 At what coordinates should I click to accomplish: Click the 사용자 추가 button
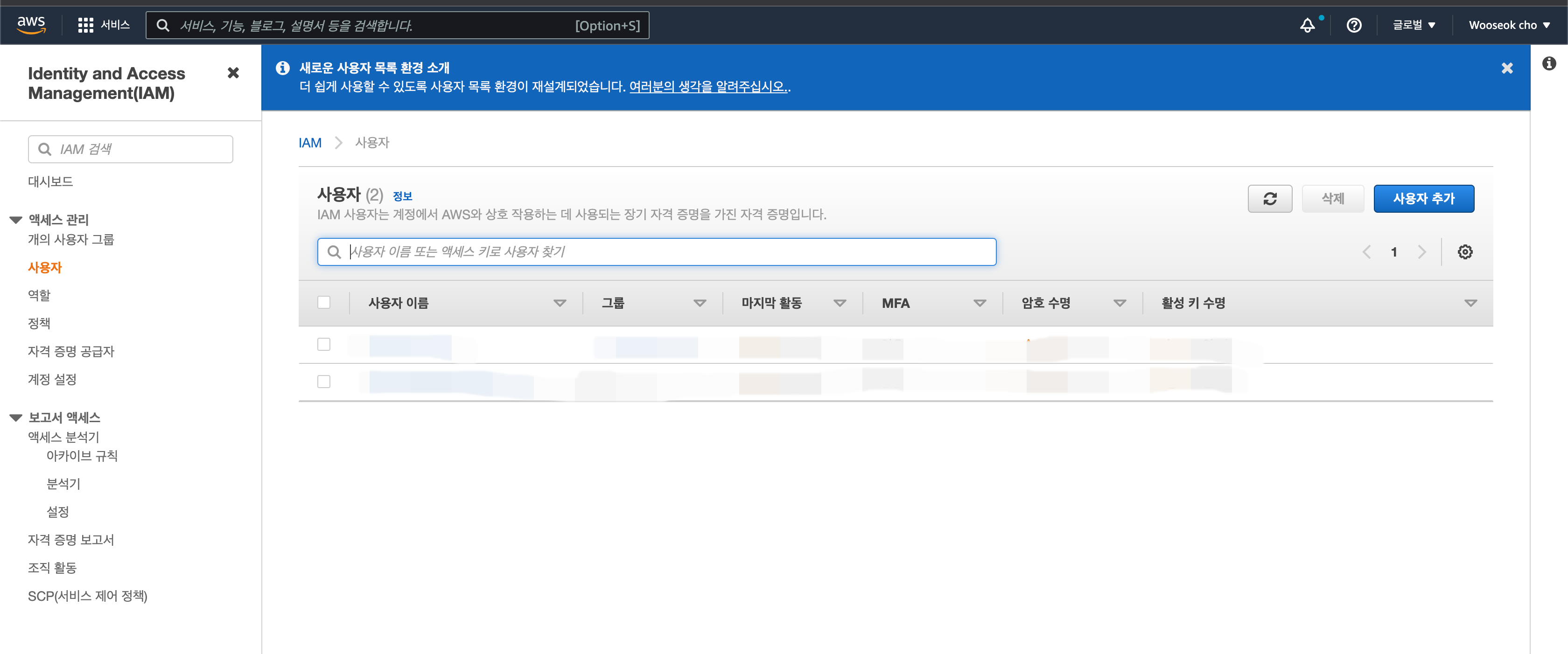coord(1423,198)
